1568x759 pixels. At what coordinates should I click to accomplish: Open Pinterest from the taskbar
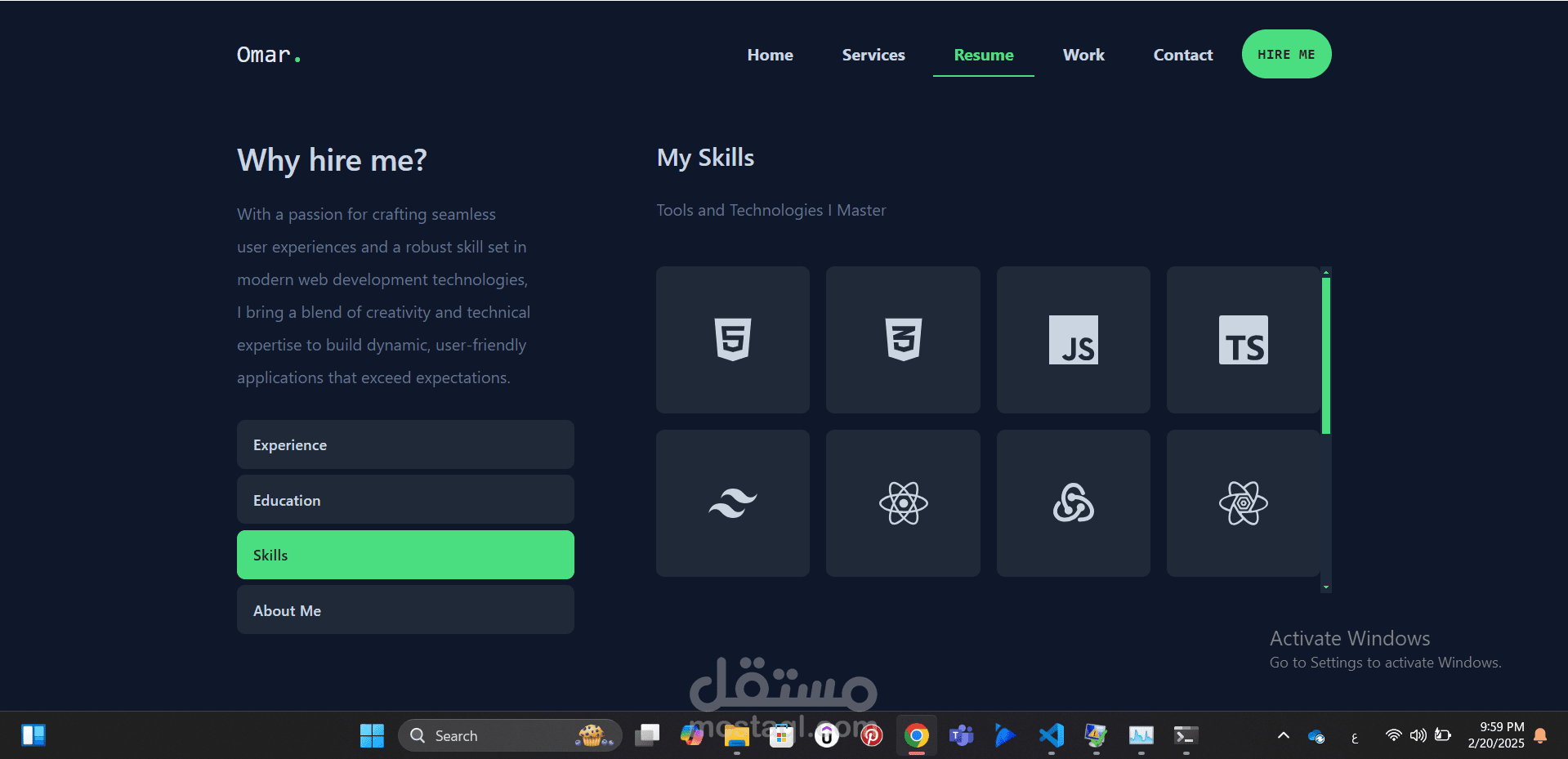coord(872,736)
